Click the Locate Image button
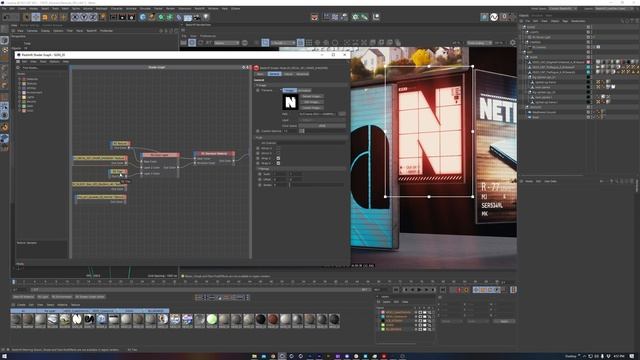640x360 pixels. click(312, 108)
